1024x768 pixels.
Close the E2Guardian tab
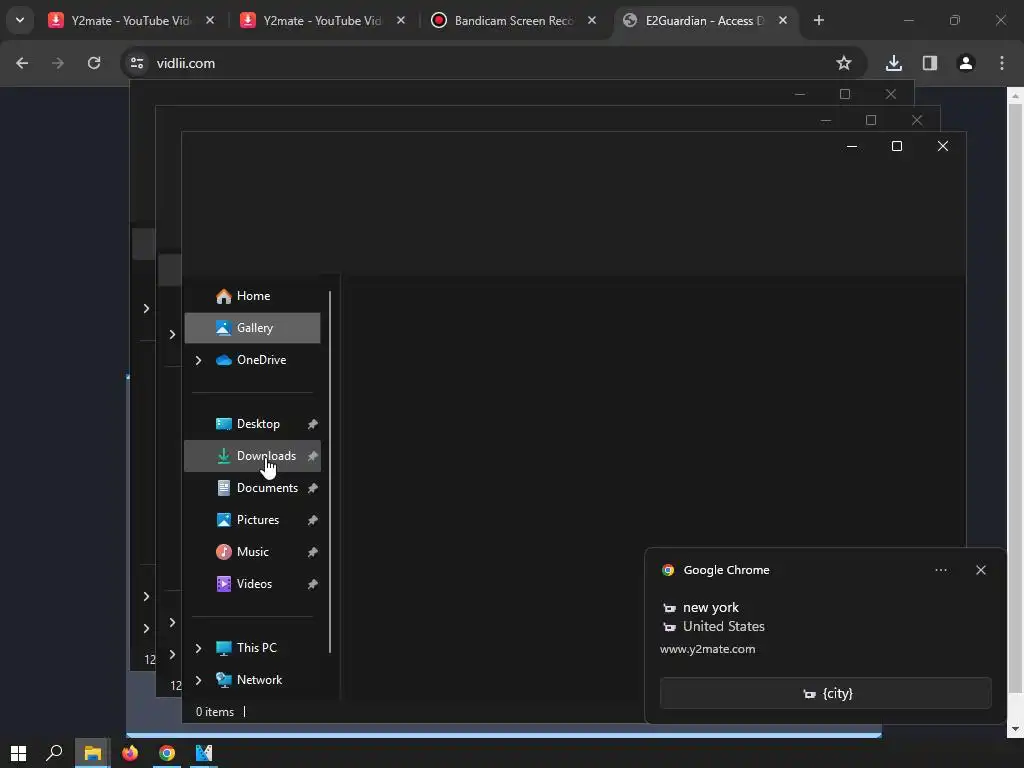click(783, 20)
